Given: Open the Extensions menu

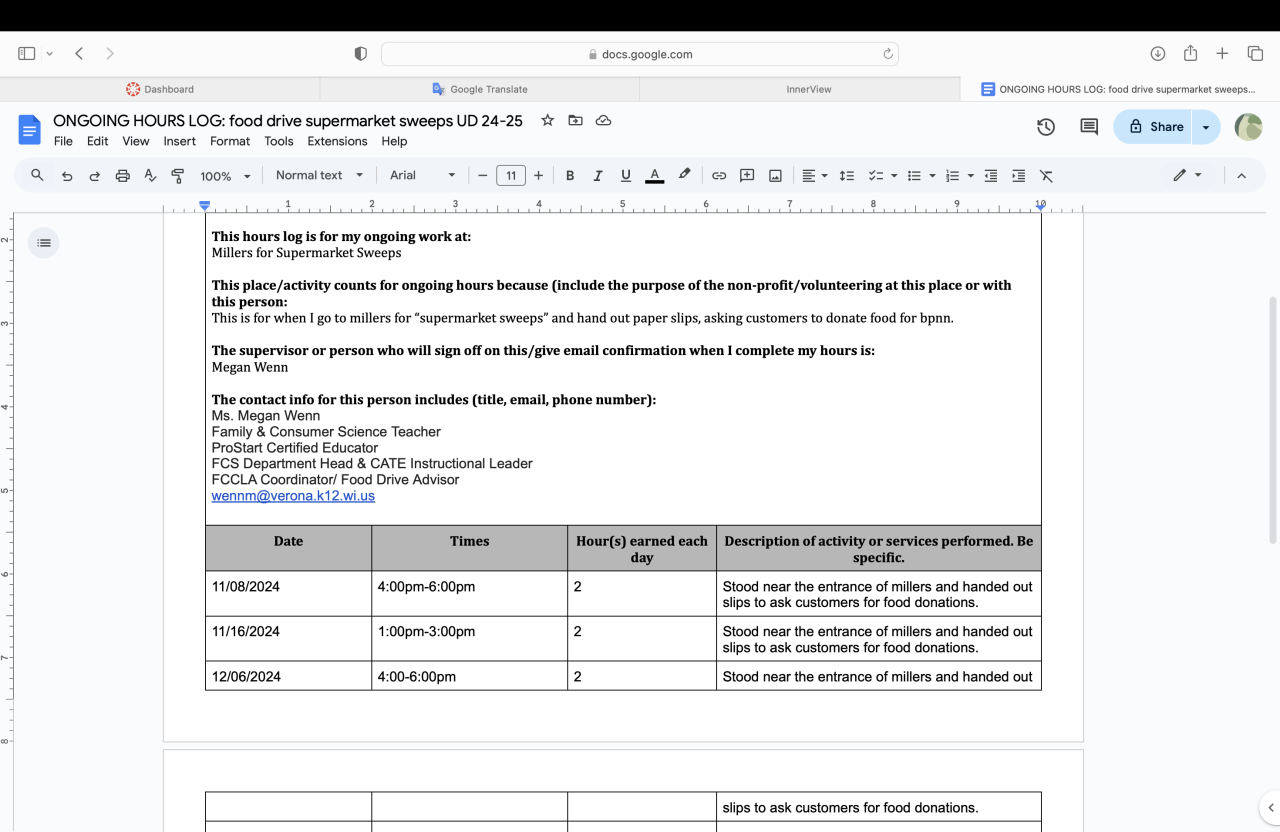Looking at the screenshot, I should (337, 141).
